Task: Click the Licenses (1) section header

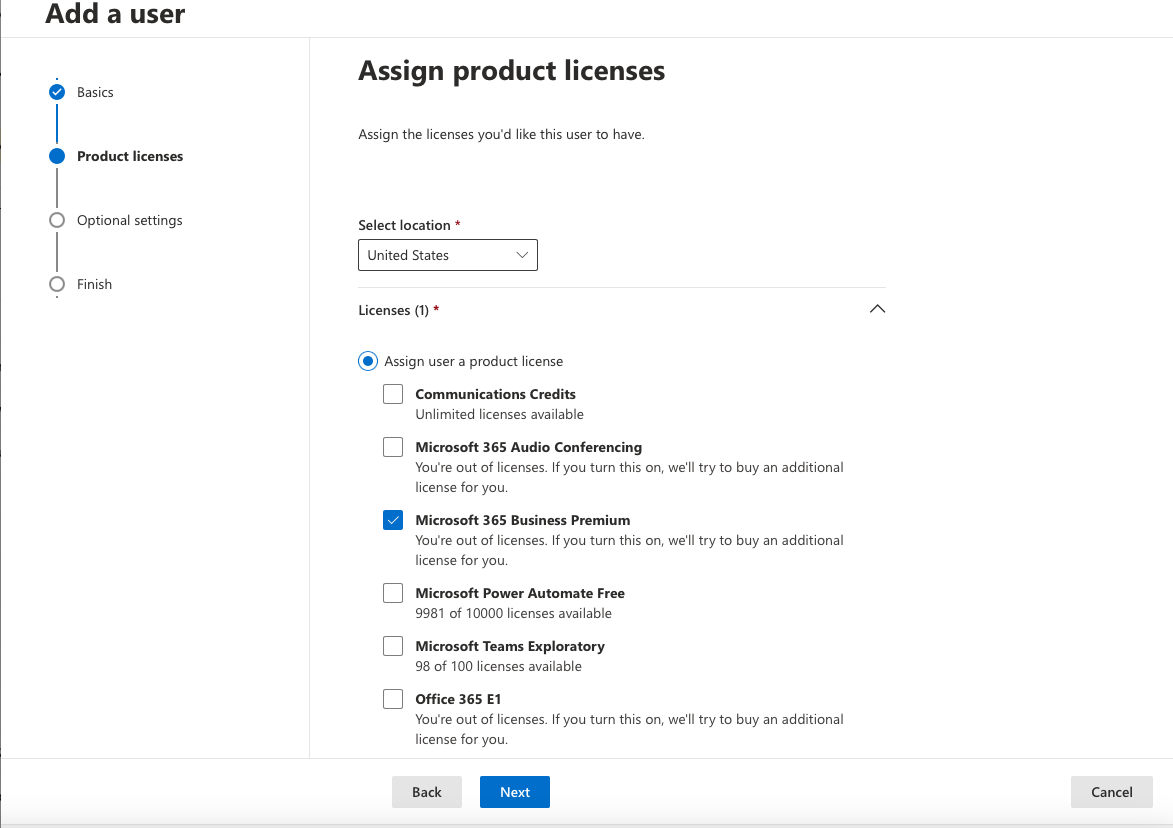Action: tap(622, 310)
